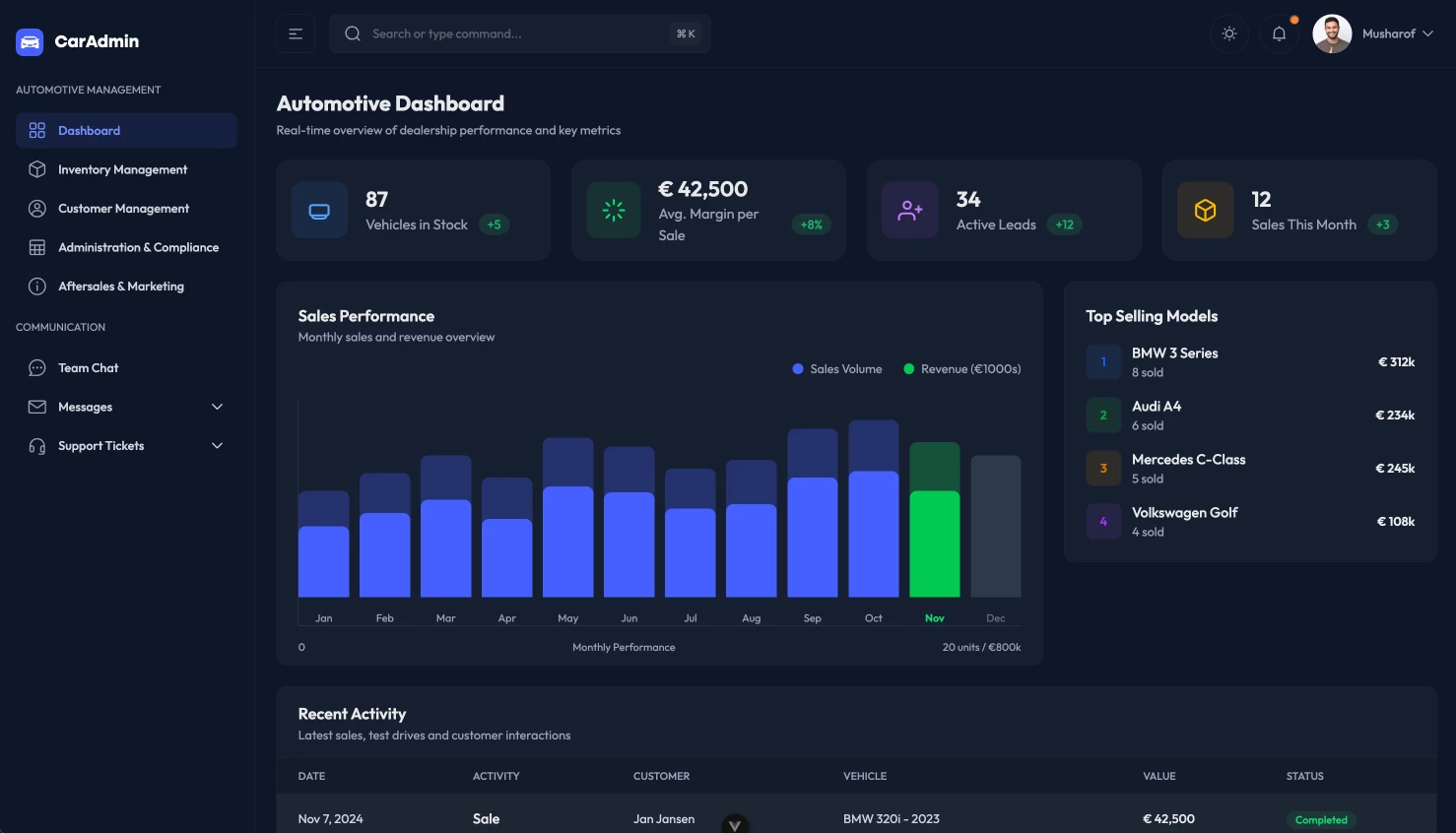Click the Completed status badge
This screenshot has height=833, width=1456.
(x=1321, y=820)
